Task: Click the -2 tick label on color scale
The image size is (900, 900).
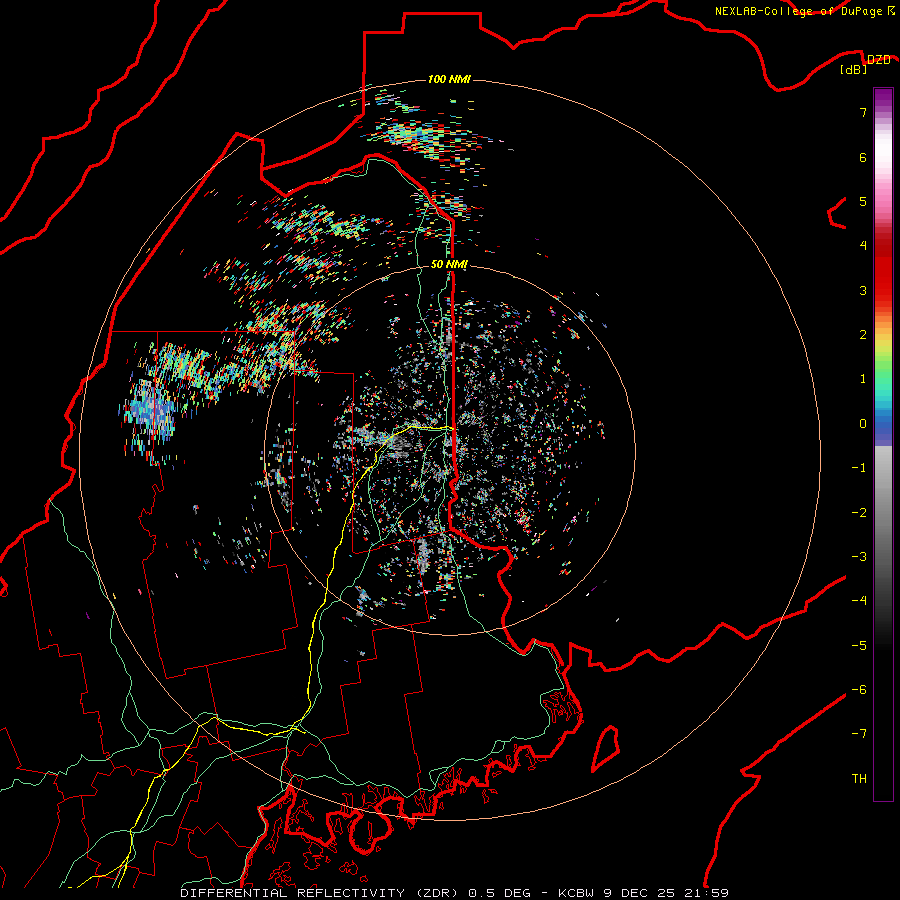Action: 859,513
